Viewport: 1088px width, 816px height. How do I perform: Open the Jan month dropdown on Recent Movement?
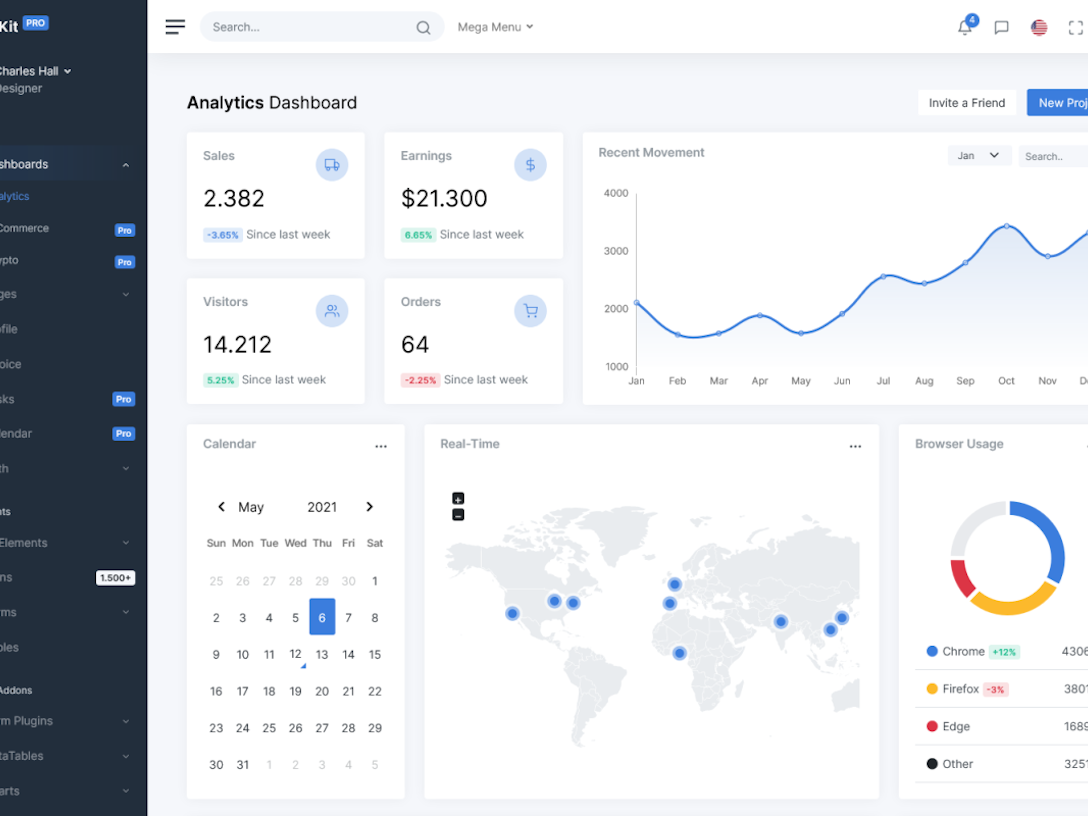click(979, 156)
